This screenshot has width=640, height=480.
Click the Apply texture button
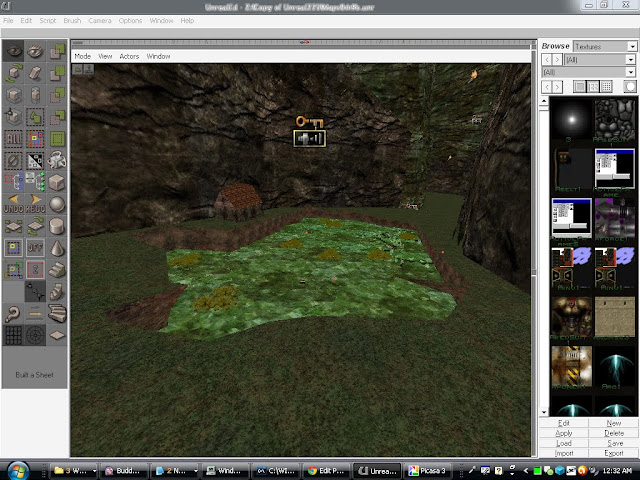(x=564, y=433)
